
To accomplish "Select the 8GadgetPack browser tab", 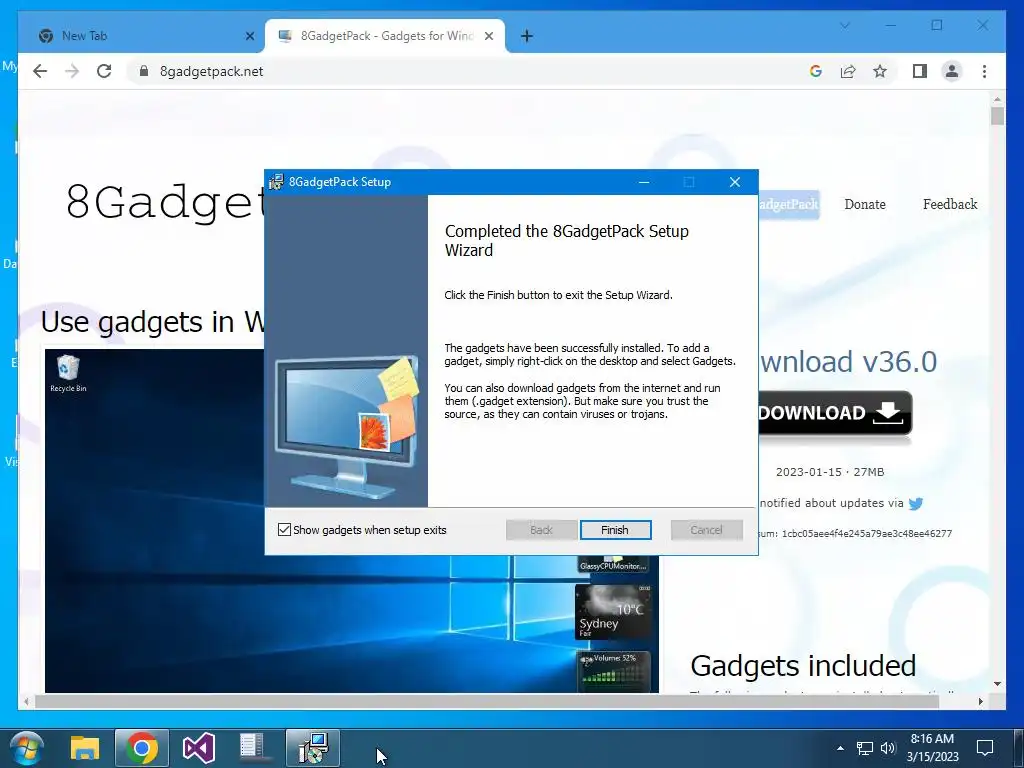I will tap(385, 36).
